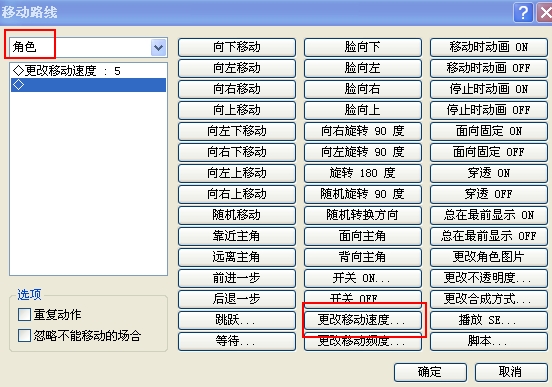Click the 向右移动 button
This screenshot has height=387, width=552.
[x=237, y=89]
